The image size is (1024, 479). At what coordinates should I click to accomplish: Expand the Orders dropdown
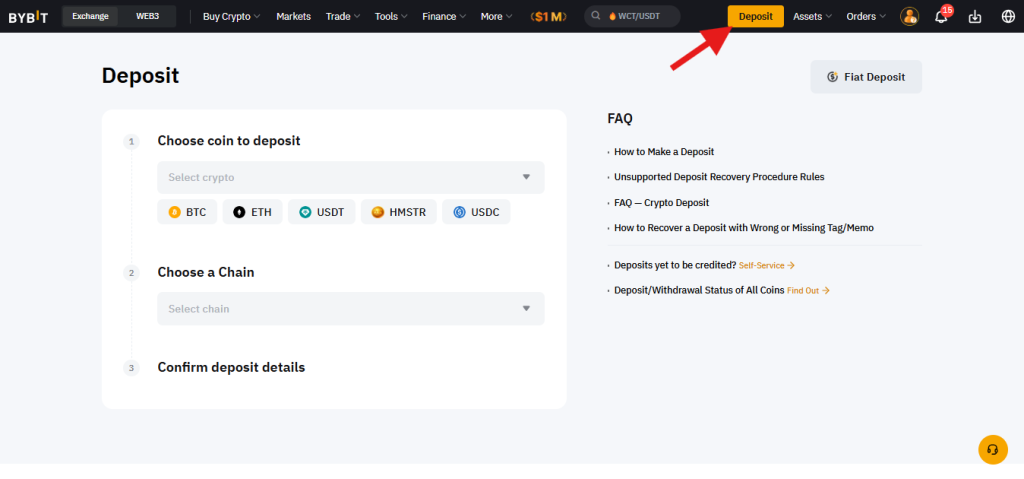[866, 16]
